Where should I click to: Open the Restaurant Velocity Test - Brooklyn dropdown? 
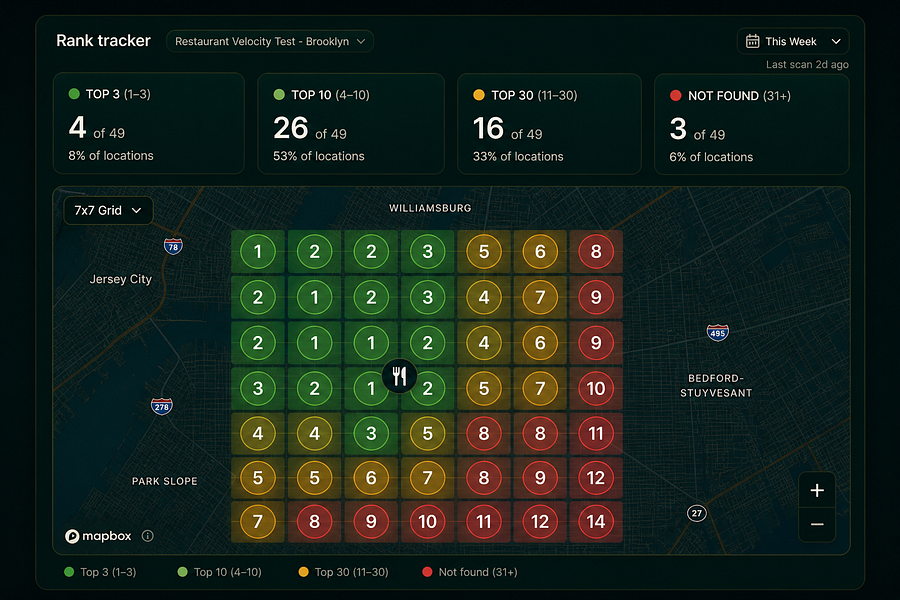click(270, 41)
